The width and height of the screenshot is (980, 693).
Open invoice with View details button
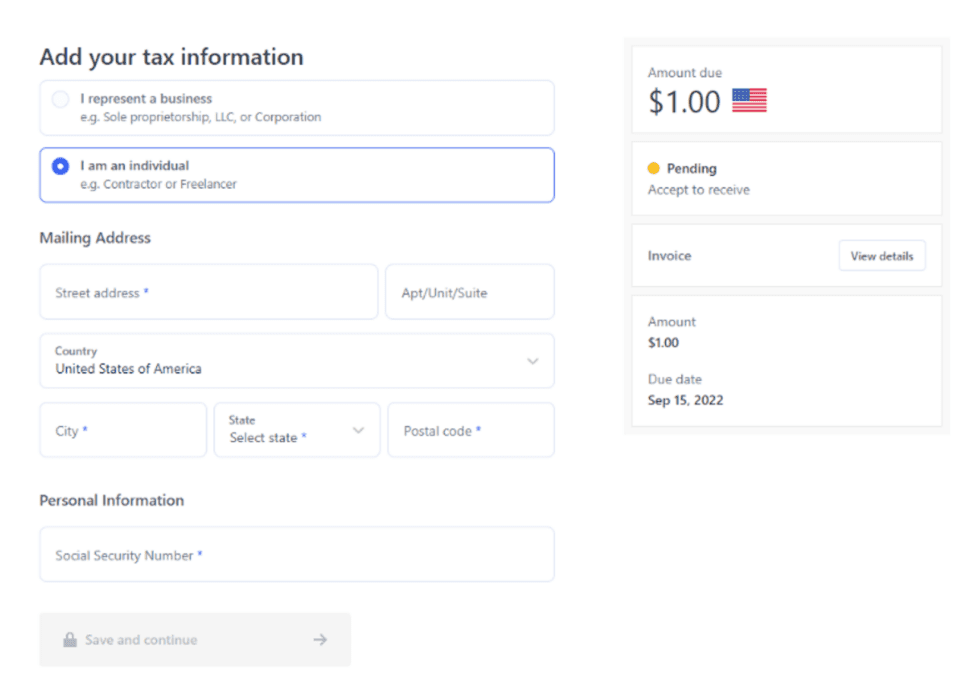click(x=881, y=256)
